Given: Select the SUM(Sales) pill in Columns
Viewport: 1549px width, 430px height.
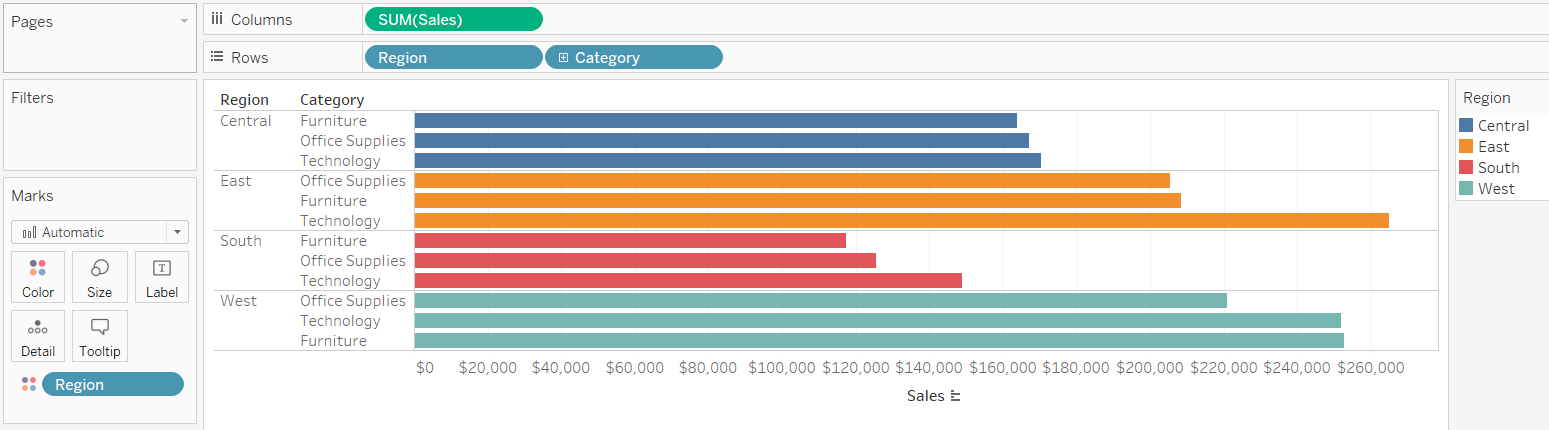Looking at the screenshot, I should [453, 19].
